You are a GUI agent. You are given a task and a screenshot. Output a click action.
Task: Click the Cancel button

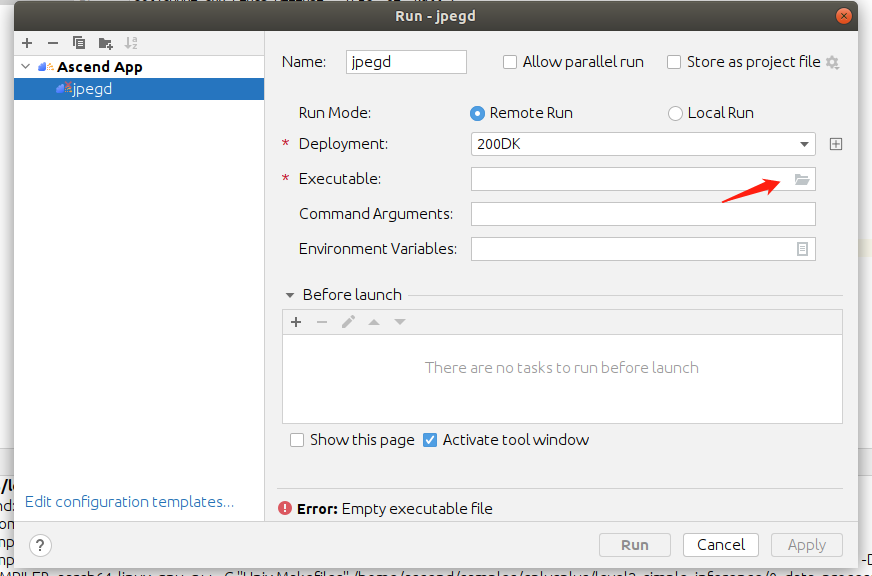tap(721, 545)
